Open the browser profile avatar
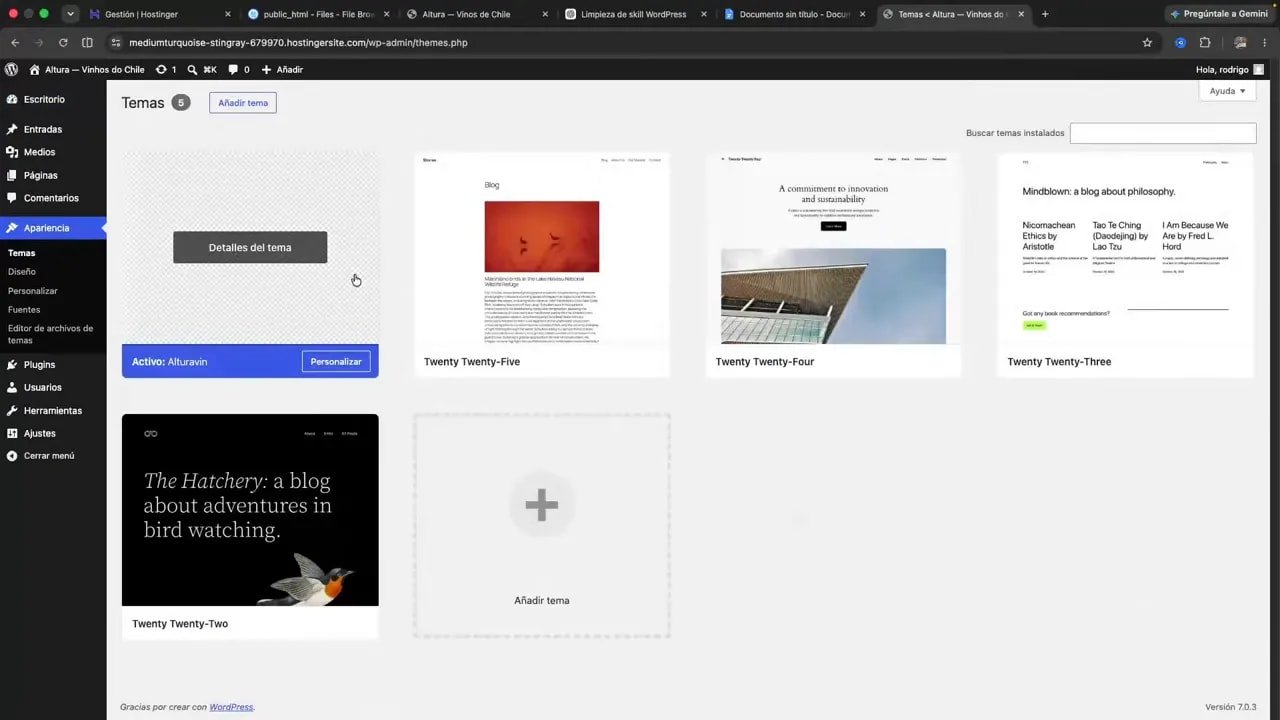 tap(1240, 43)
